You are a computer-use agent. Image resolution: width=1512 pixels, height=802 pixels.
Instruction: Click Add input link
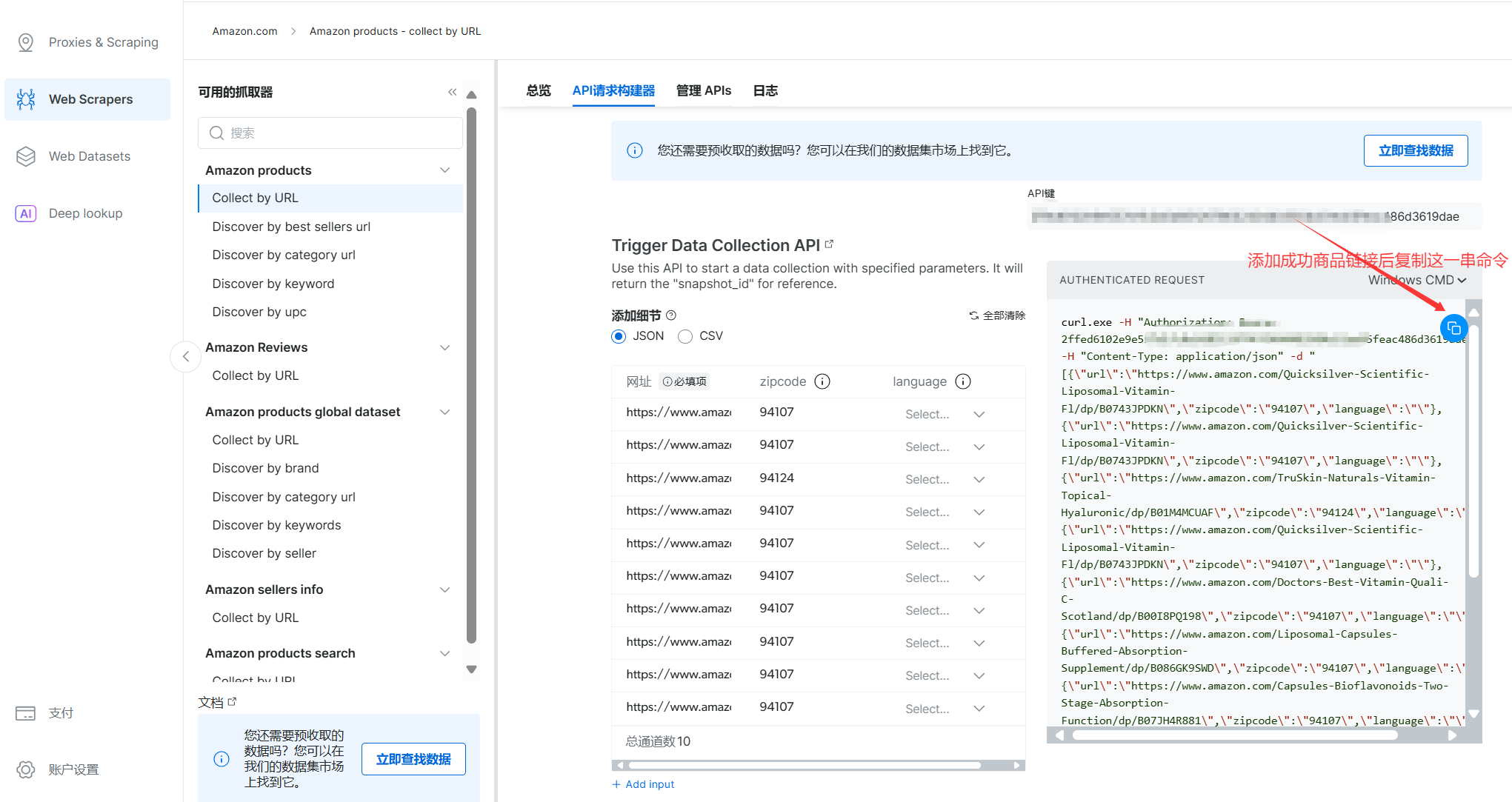643,784
